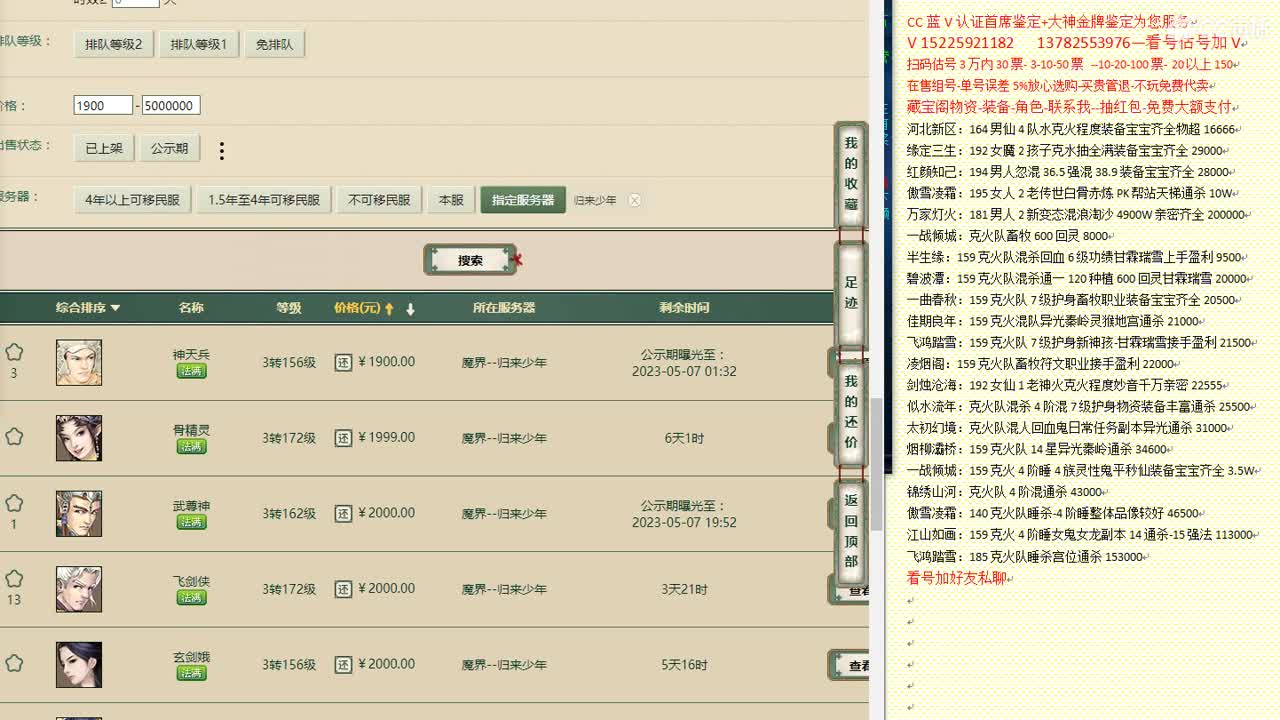
Task: Sort by 价格(元) column header
Action: [357, 308]
